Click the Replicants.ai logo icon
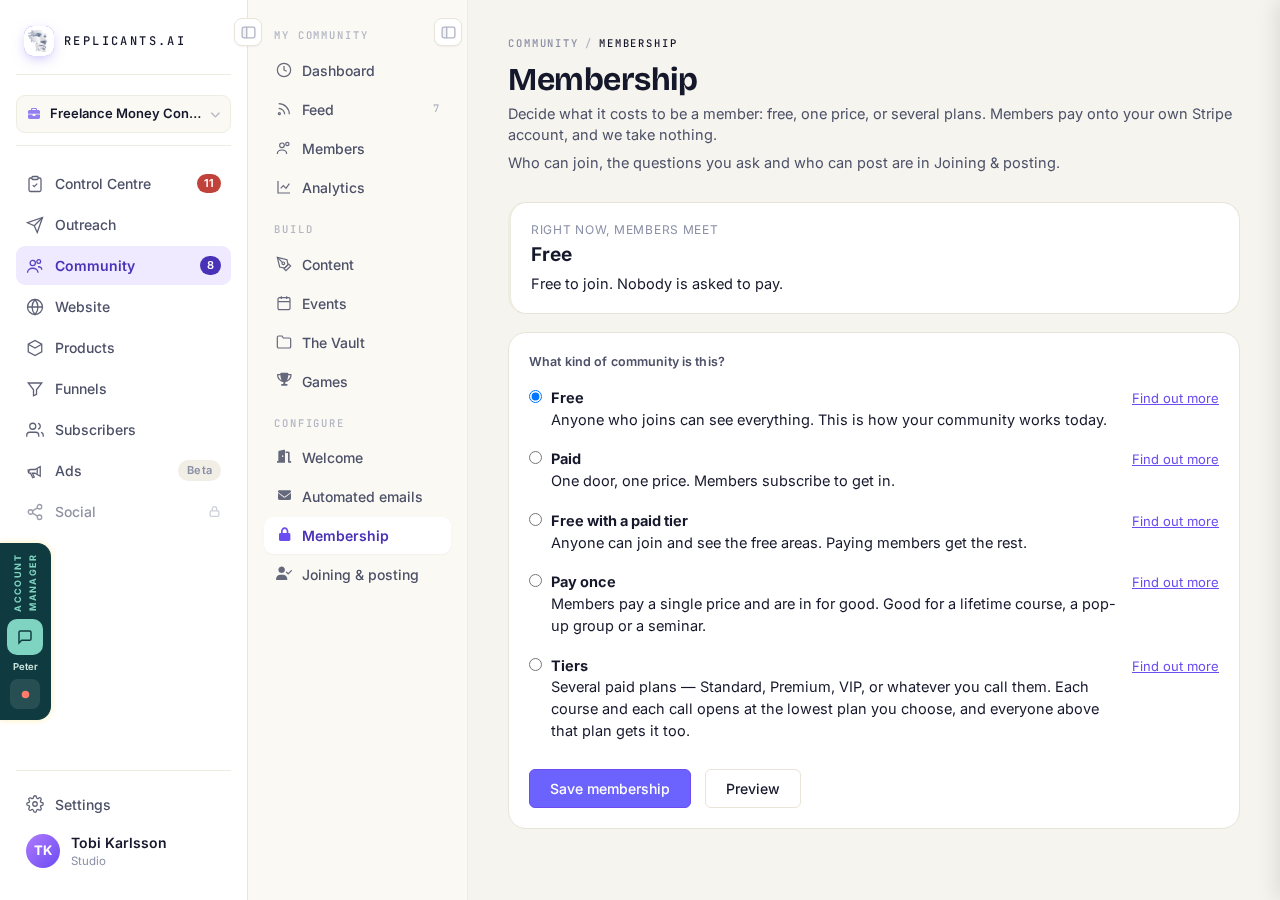The image size is (1280, 900). tap(39, 41)
